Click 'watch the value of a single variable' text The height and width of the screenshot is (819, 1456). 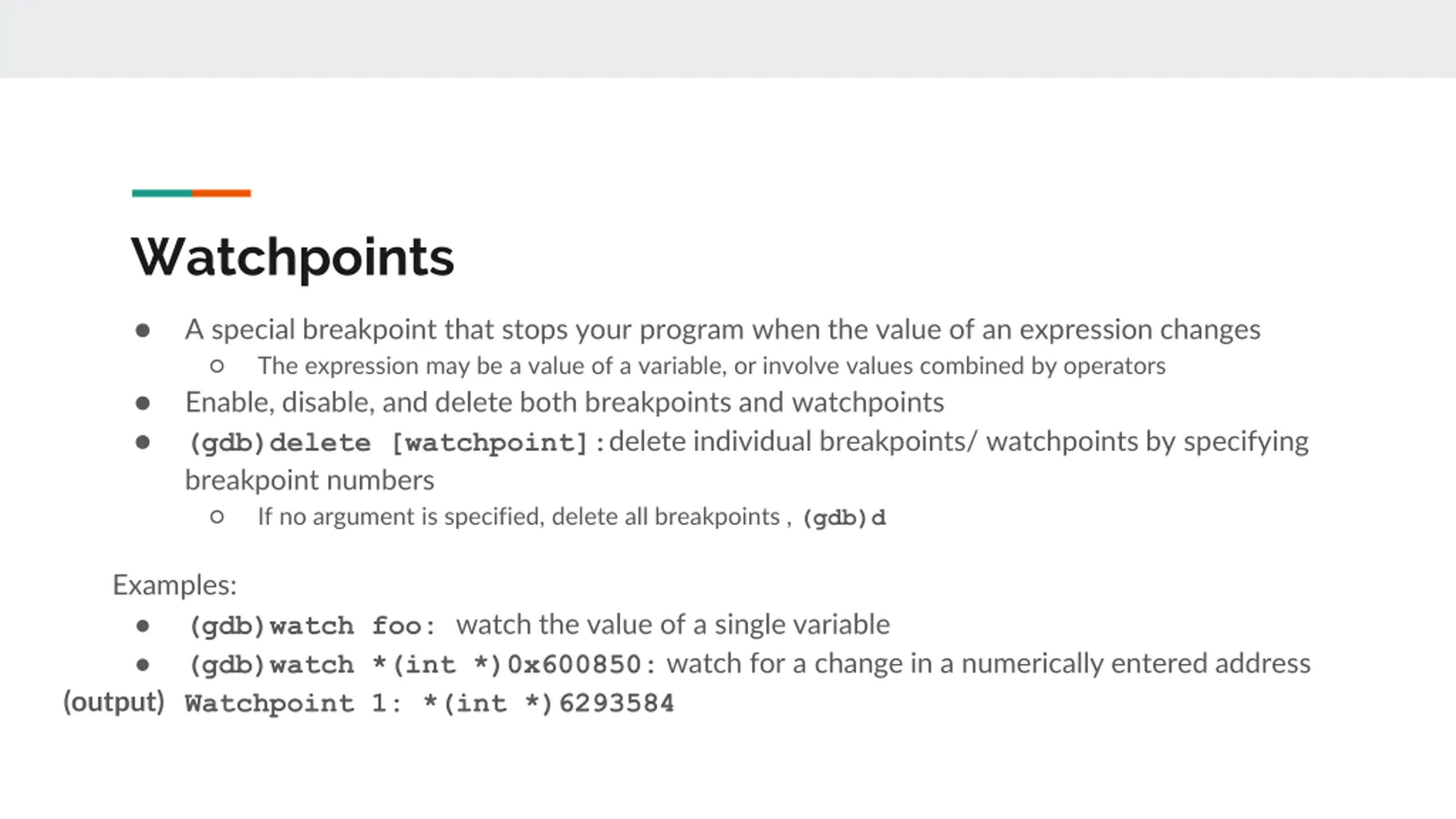click(x=673, y=625)
